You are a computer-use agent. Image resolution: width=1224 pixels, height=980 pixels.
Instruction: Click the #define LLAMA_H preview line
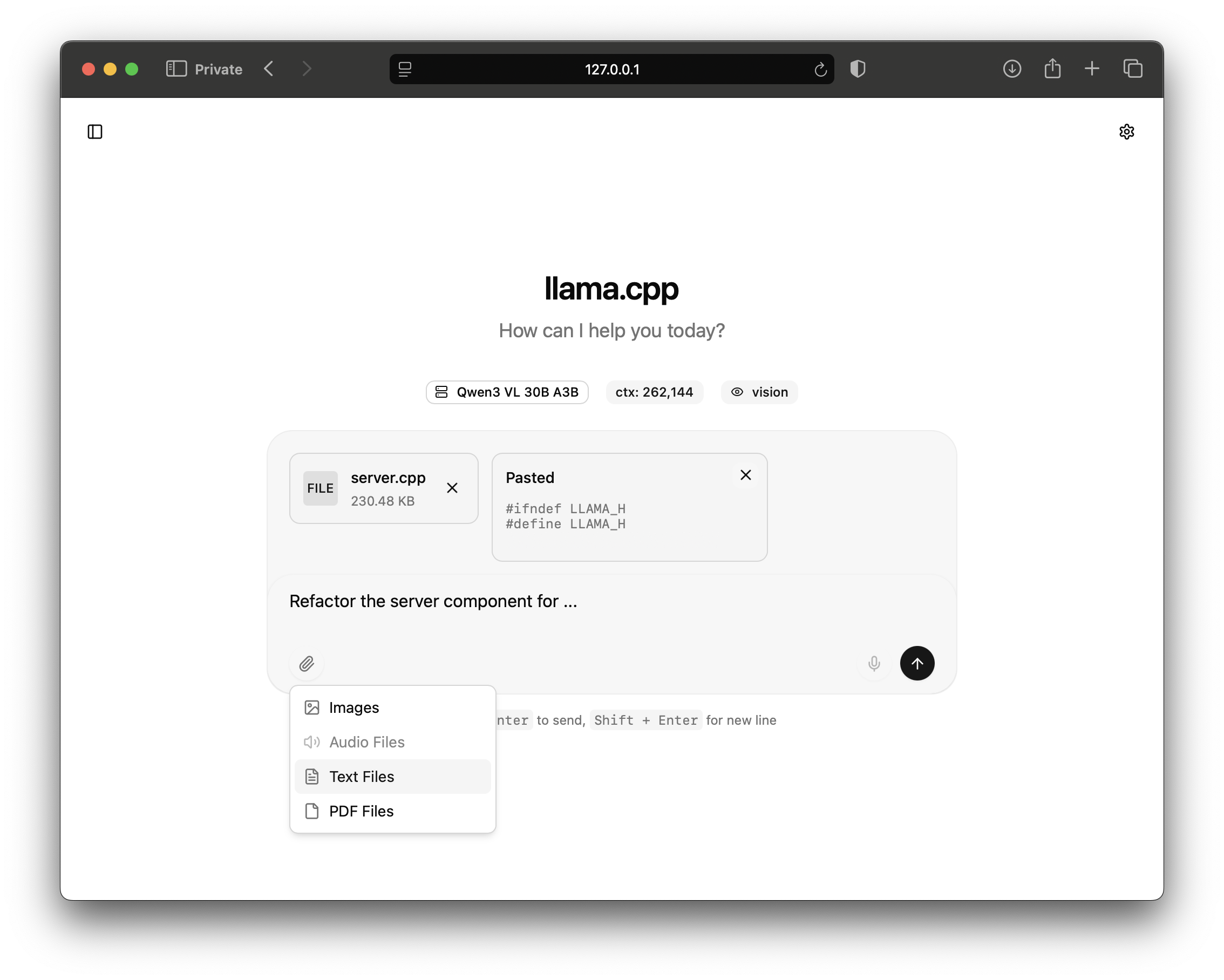(x=566, y=523)
